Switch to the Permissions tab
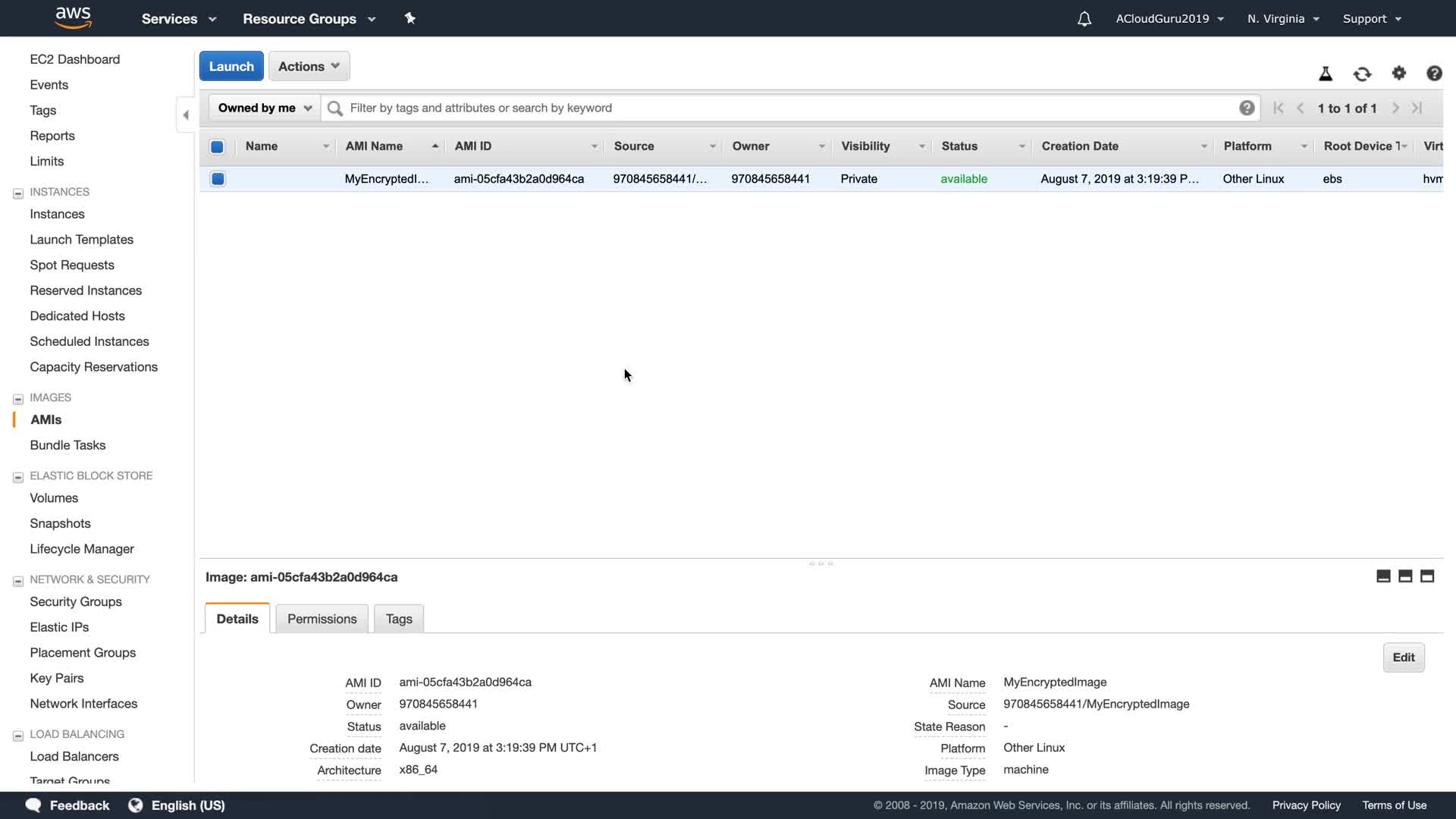This screenshot has width=1456, height=819. 322,619
